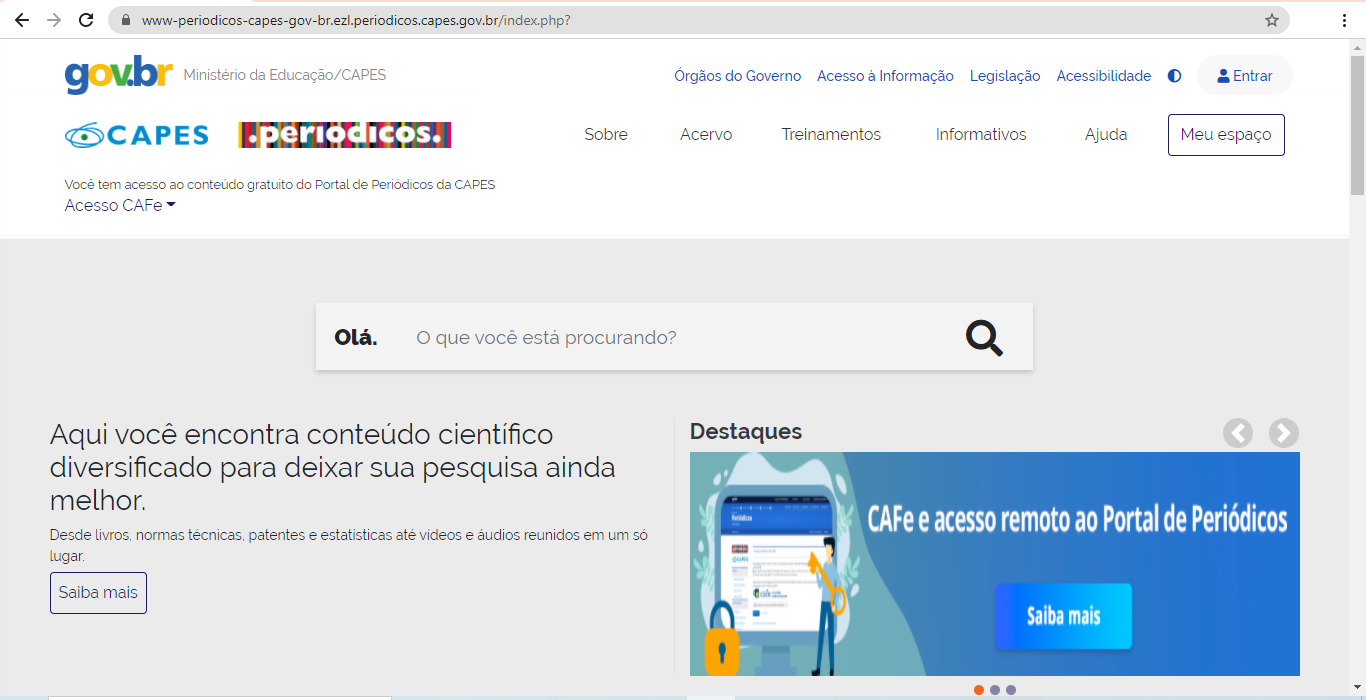The image size is (1366, 700).
Task: Open the Acervo menu
Action: pyautogui.click(x=706, y=135)
